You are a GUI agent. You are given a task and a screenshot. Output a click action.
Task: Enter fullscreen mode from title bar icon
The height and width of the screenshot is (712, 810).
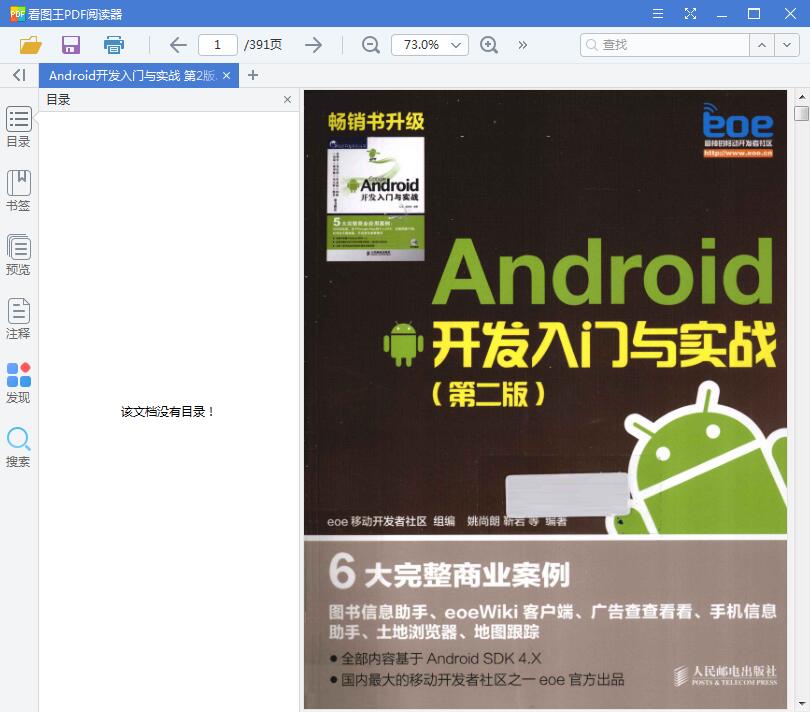[690, 13]
